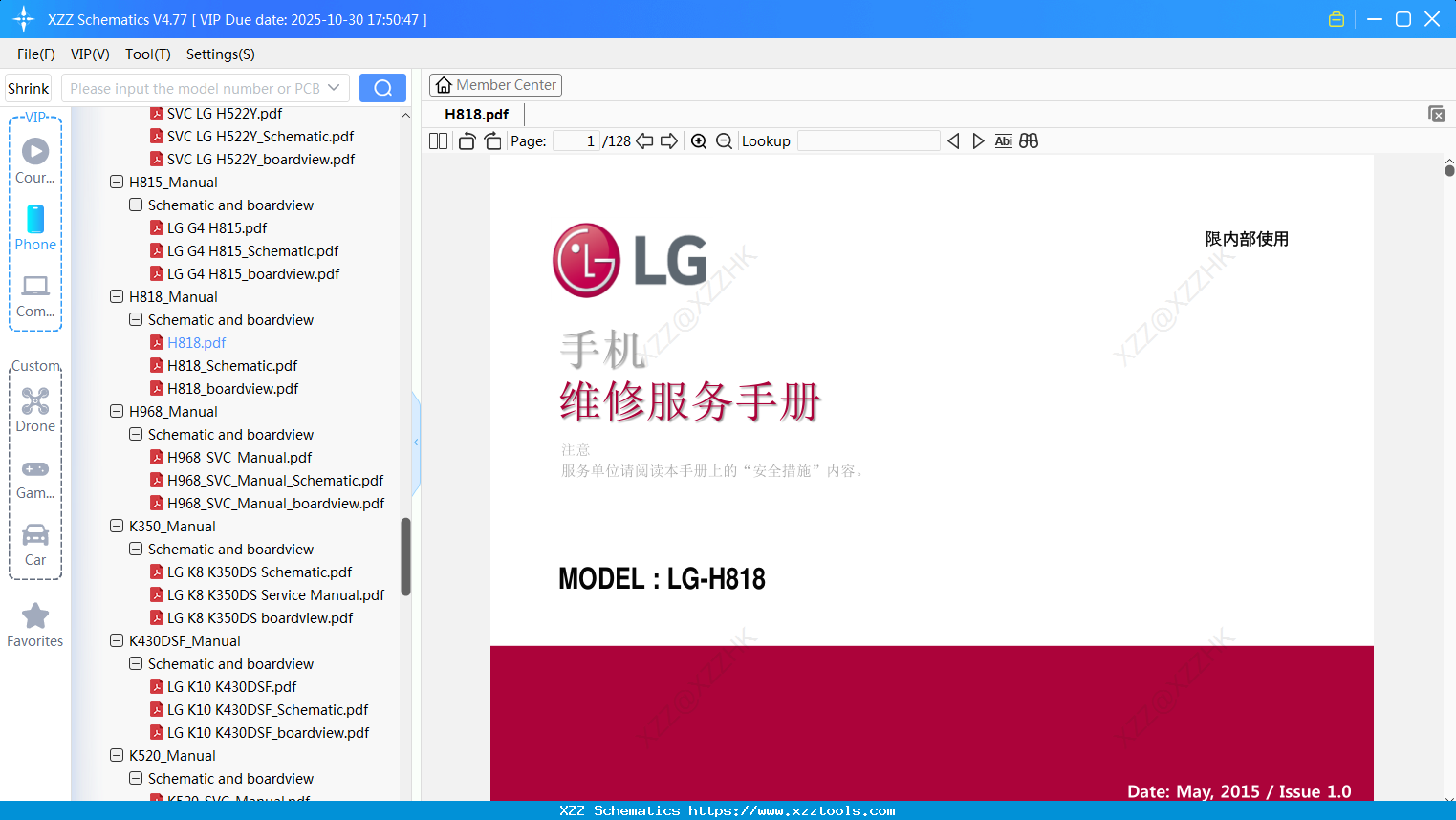Click the Member Center button

pyautogui.click(x=495, y=84)
